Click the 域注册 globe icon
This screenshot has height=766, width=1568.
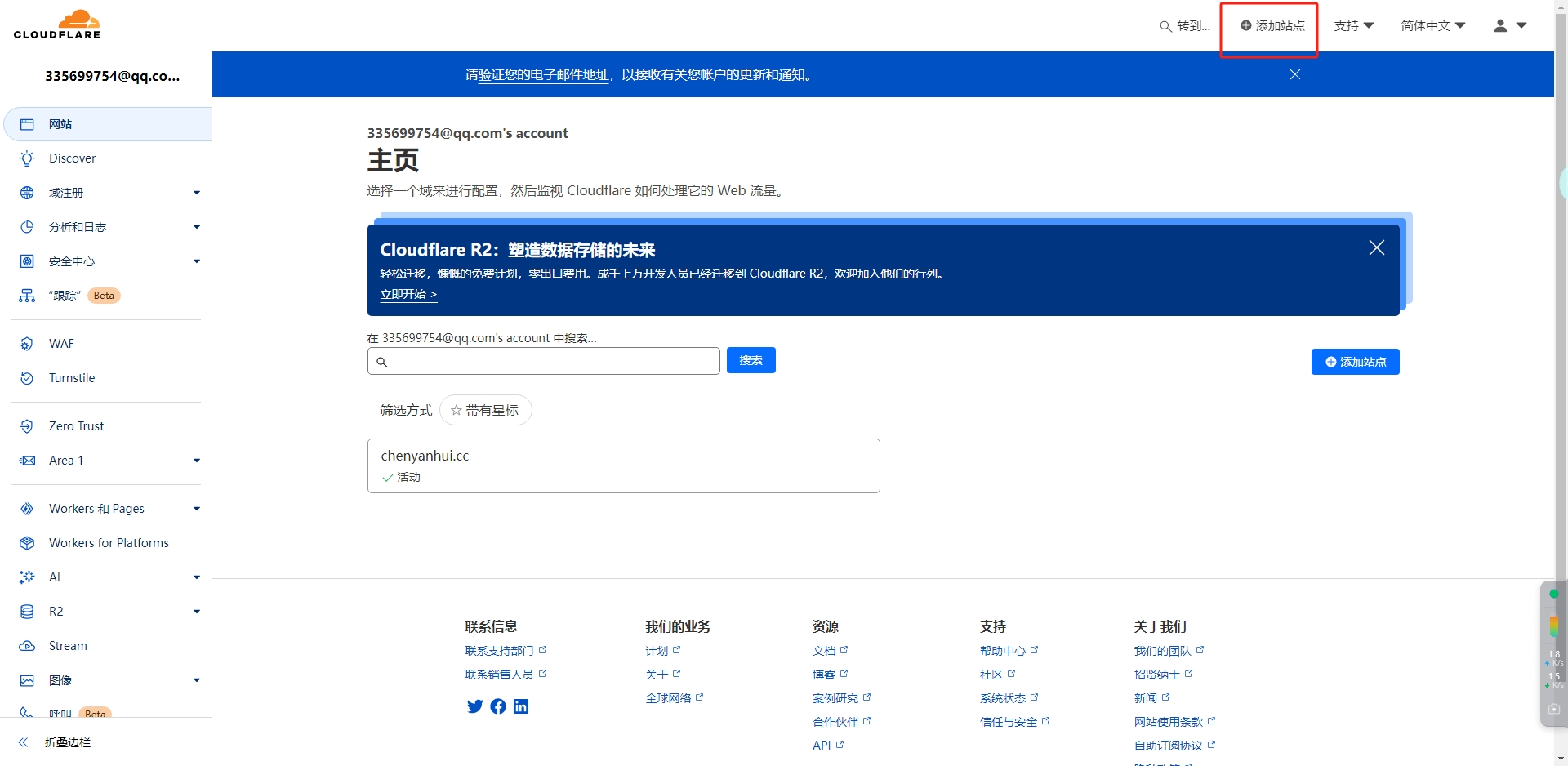(27, 193)
